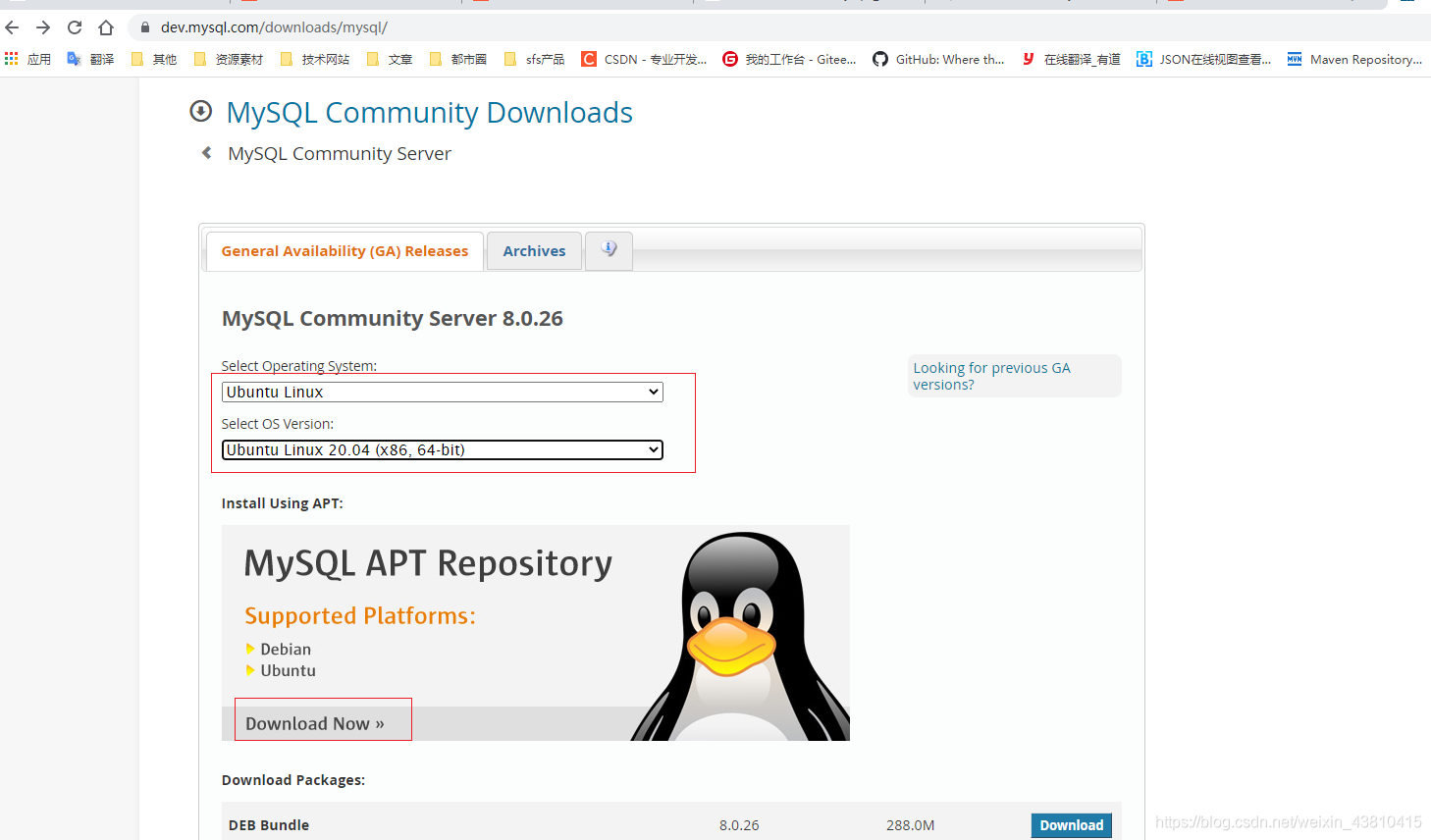The height and width of the screenshot is (840, 1431).
Task: Open the JSON在线视图查看 bookmark
Action: click(1203, 59)
